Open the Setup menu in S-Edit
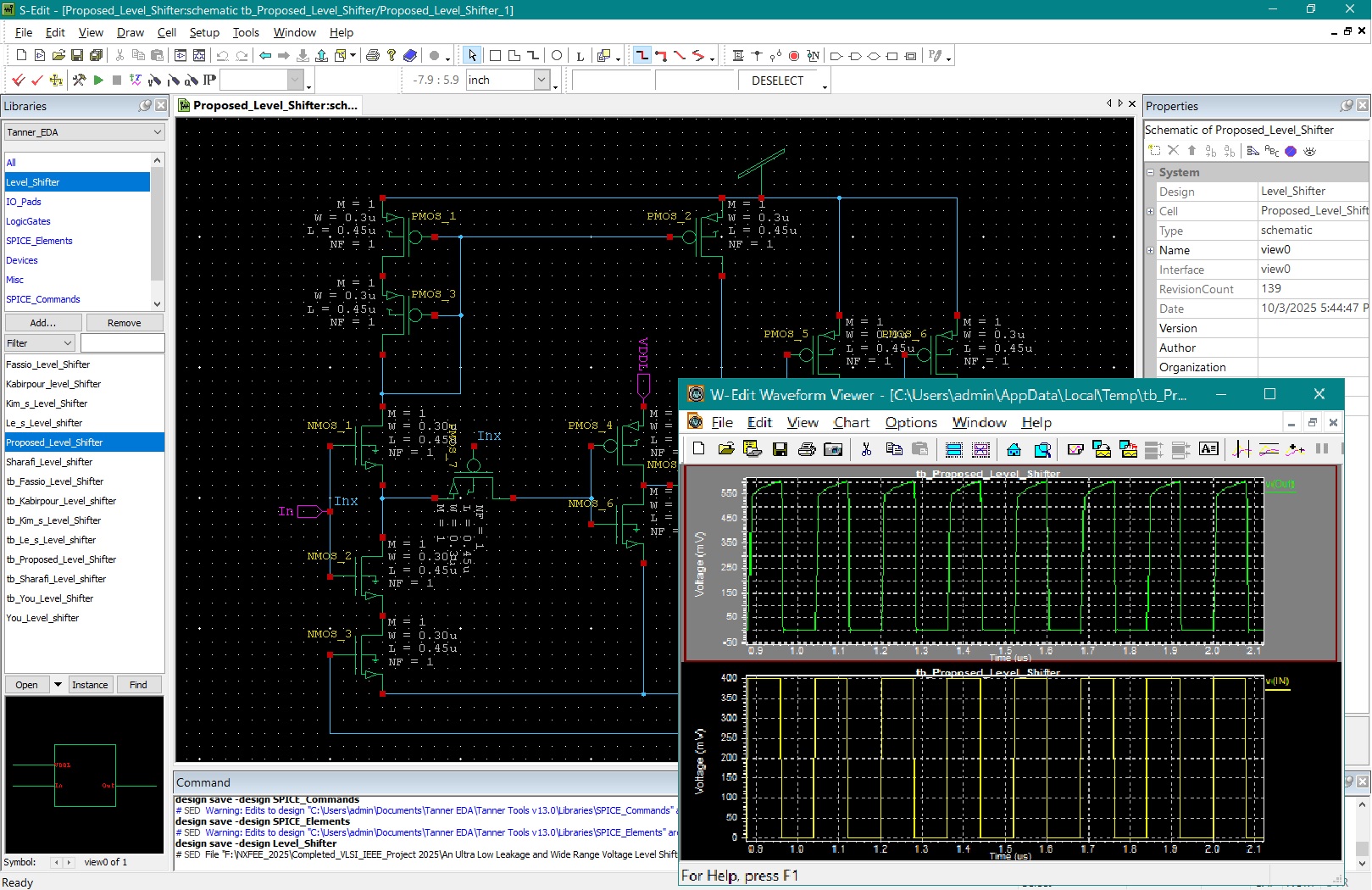 [x=203, y=32]
